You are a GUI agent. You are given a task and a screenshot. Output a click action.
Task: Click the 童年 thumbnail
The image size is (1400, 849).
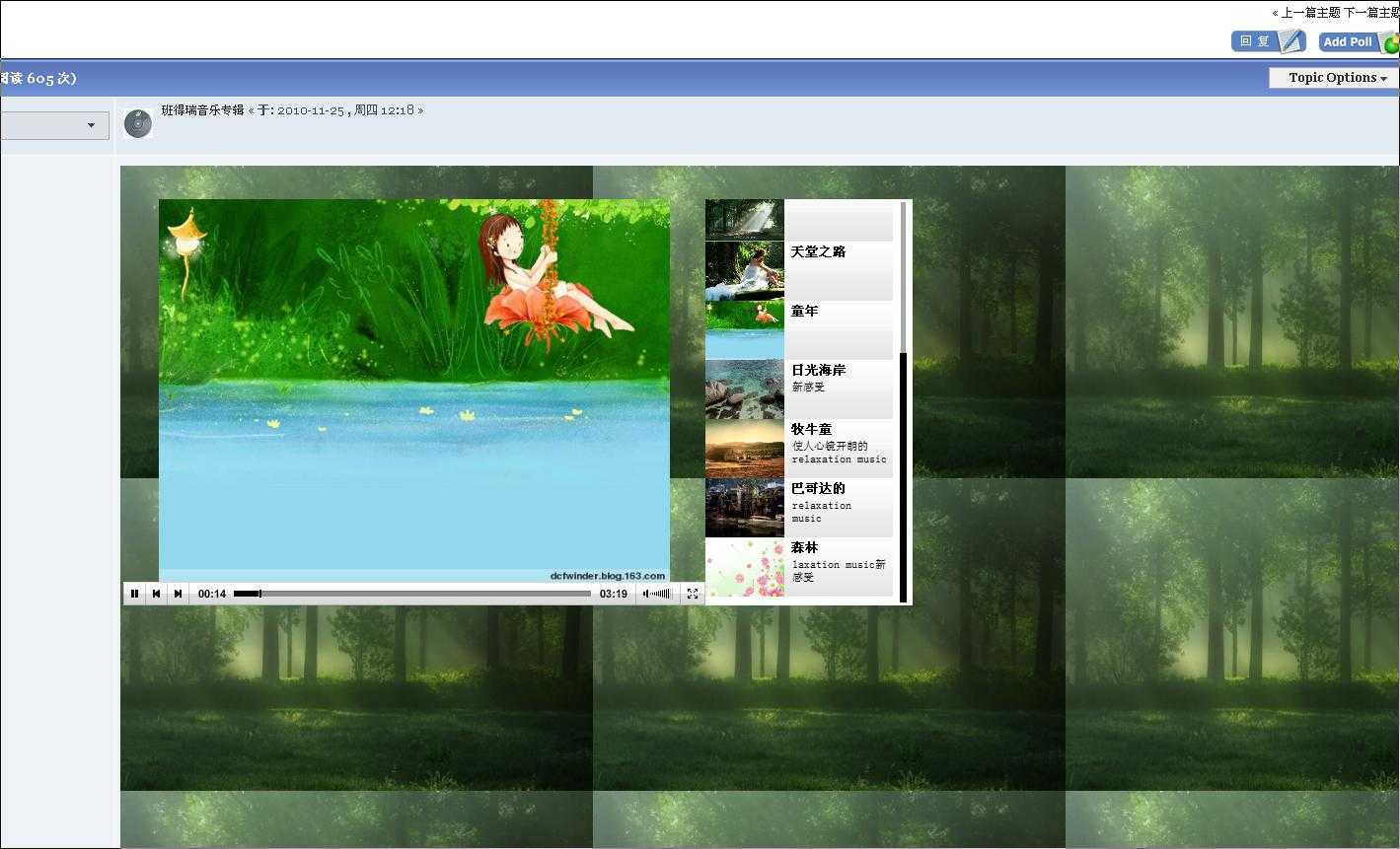coord(745,330)
